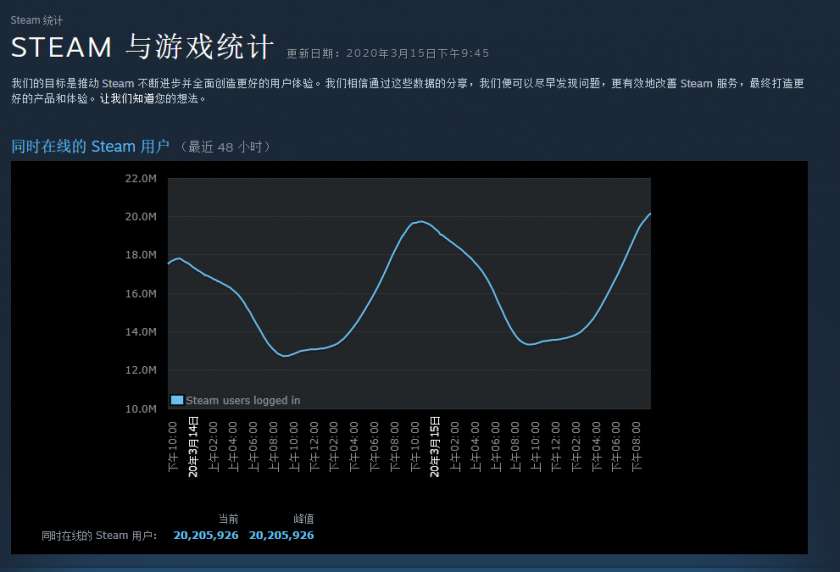Click the 22.0M y-axis label
Viewport: 840px width, 572px height.
coord(141,178)
